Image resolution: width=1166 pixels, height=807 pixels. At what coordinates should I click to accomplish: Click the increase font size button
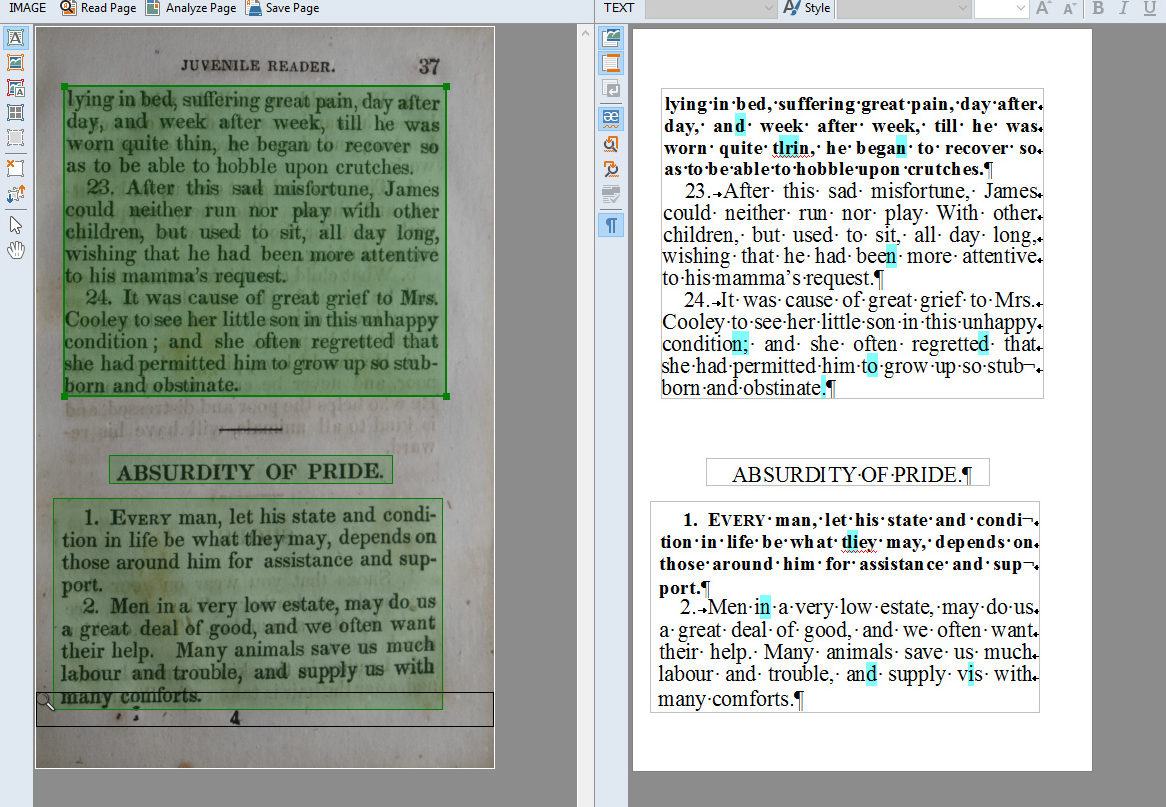click(x=1043, y=9)
